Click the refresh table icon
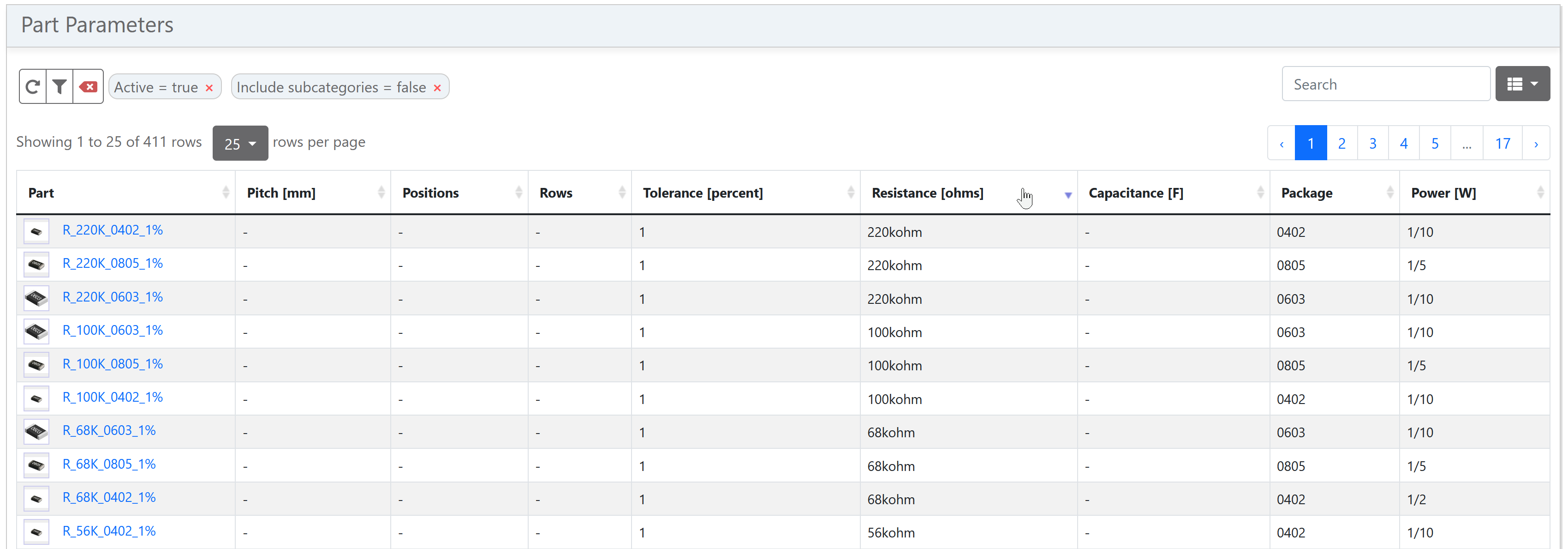1568x549 pixels. pyautogui.click(x=33, y=86)
